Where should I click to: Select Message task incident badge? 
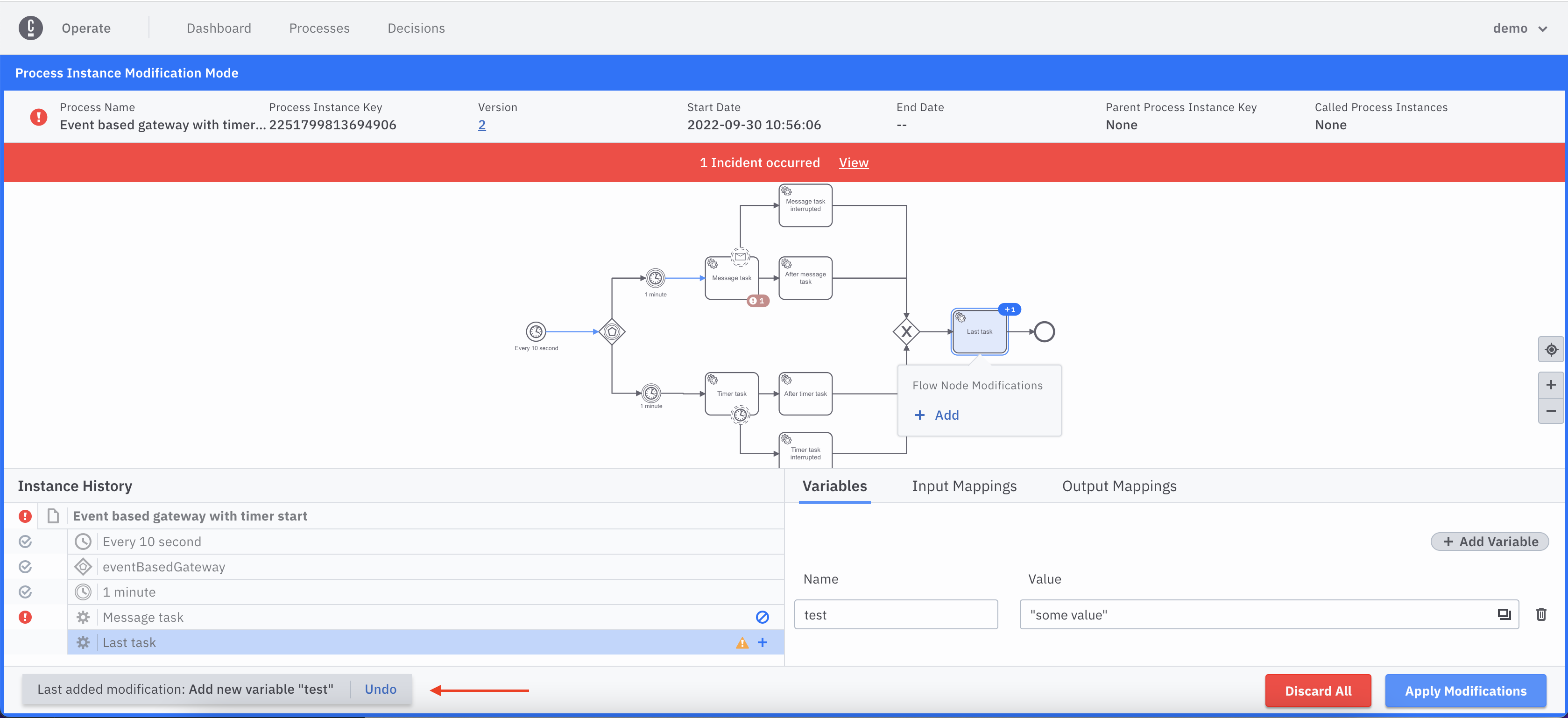[x=758, y=301]
